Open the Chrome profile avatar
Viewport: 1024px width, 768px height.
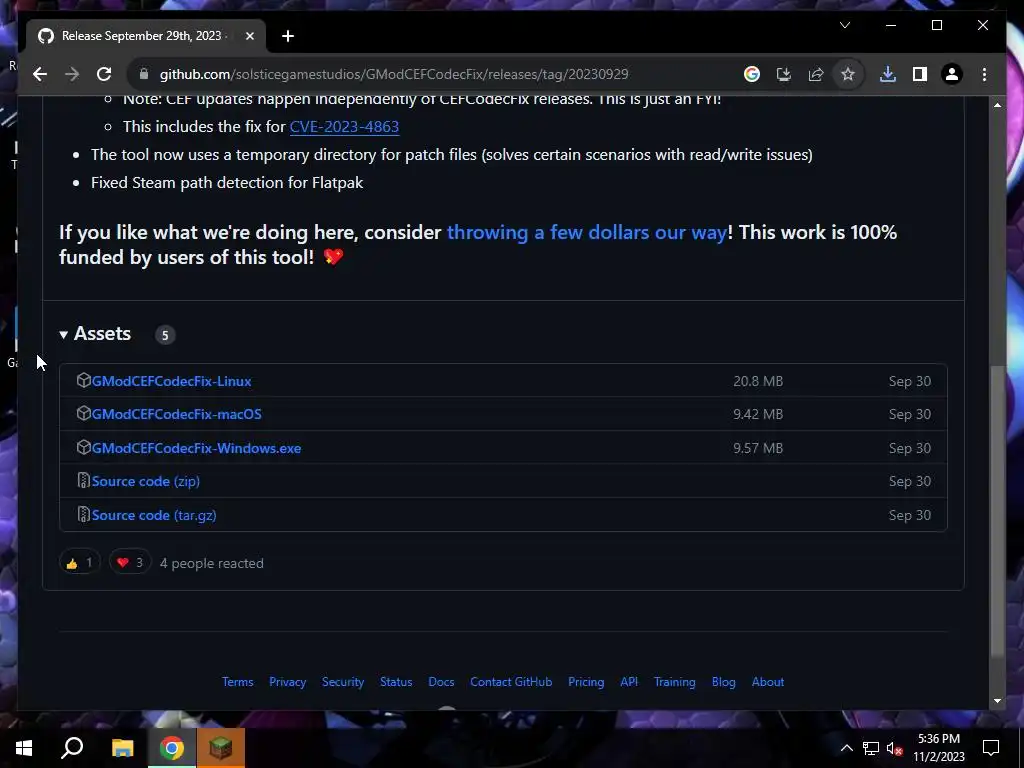(952, 74)
